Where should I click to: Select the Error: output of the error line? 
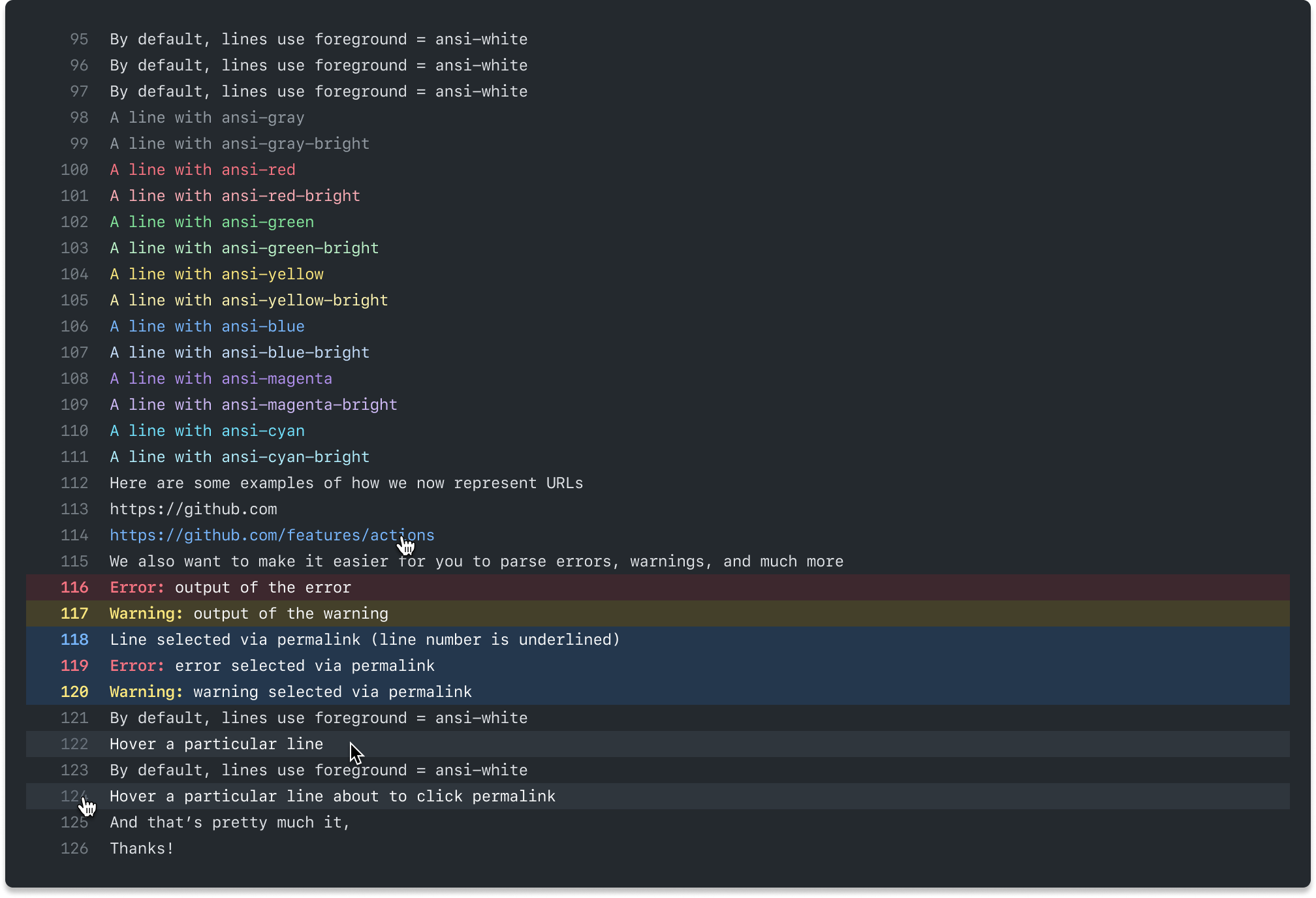pyautogui.click(x=230, y=587)
